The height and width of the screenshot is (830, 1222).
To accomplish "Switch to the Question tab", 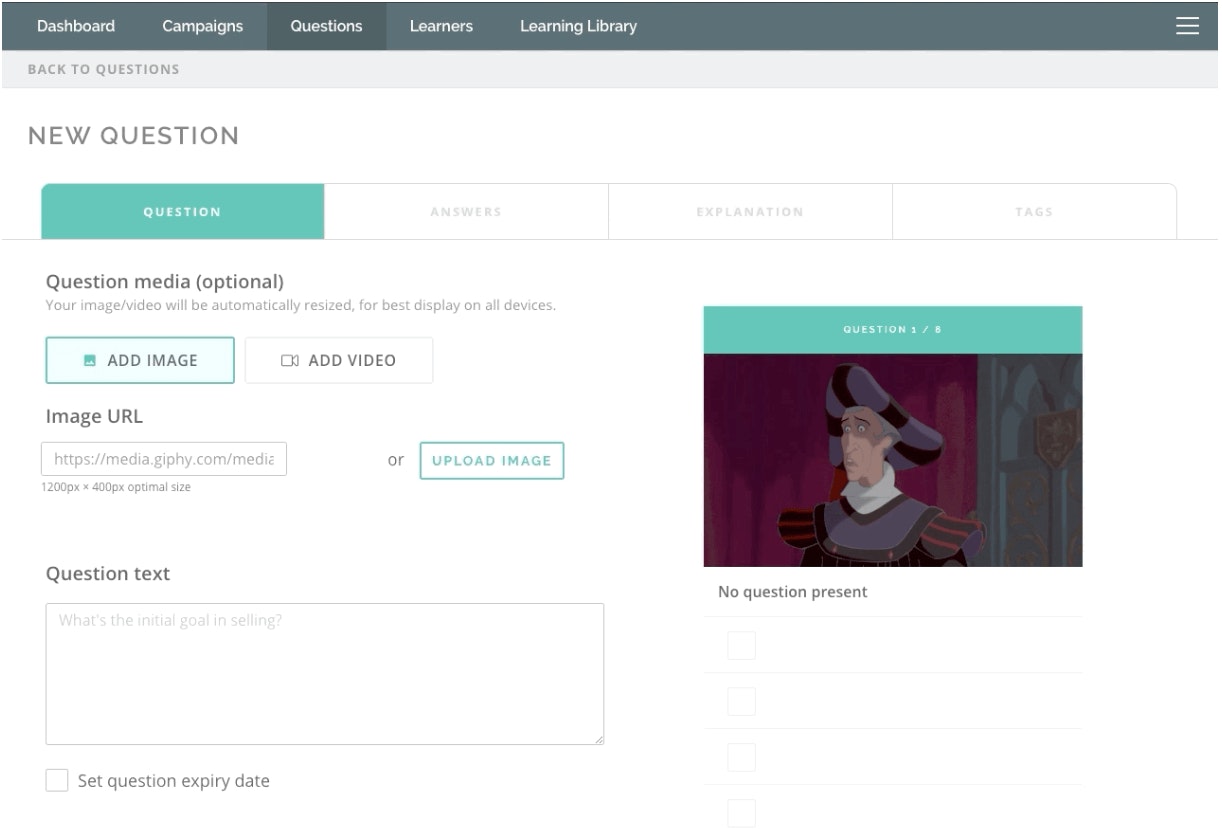I will tap(182, 212).
